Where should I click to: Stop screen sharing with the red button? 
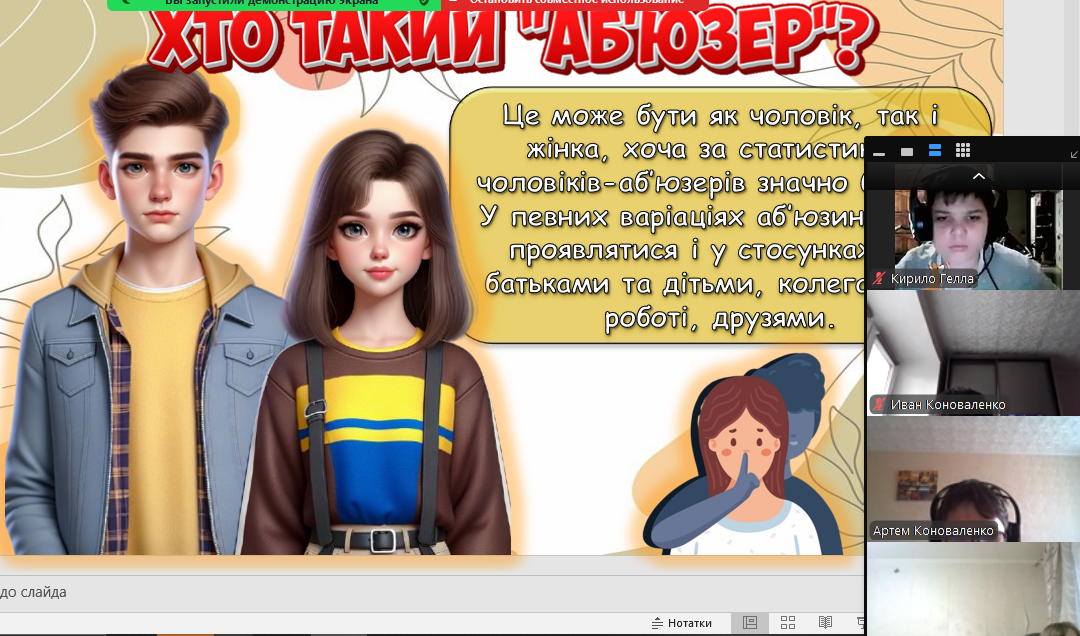coord(574,4)
